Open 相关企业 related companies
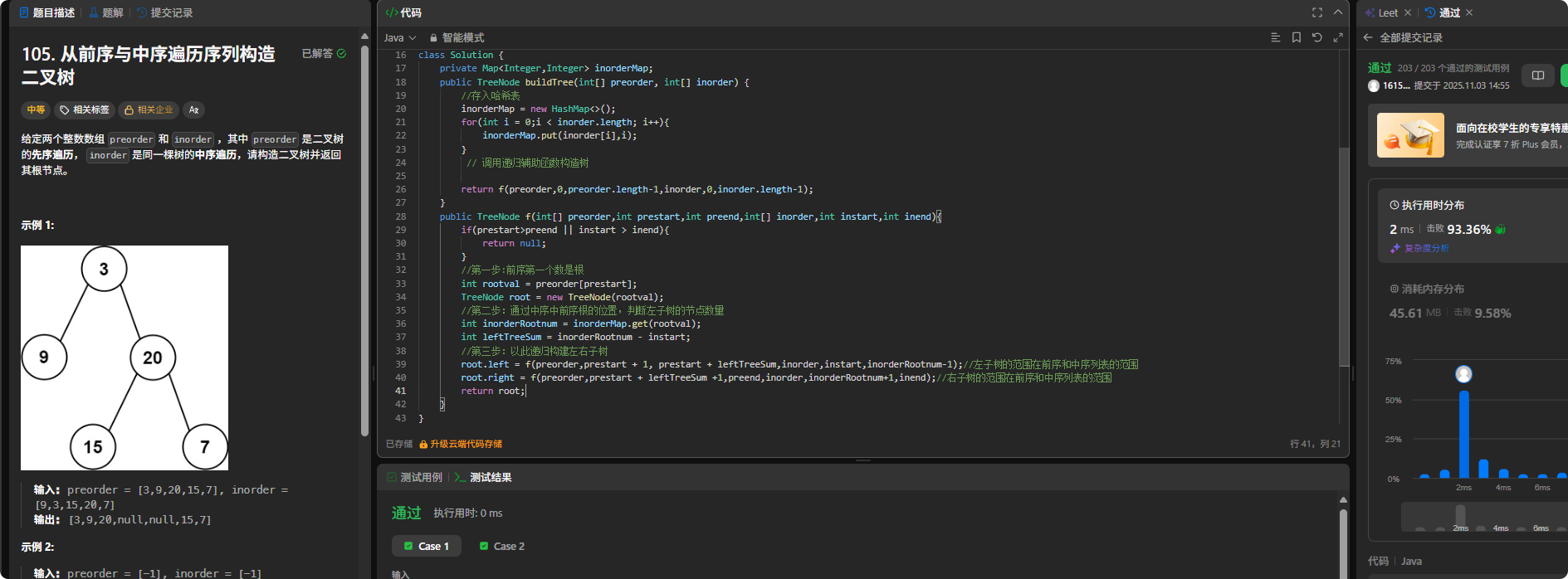1568x579 pixels. coord(149,109)
